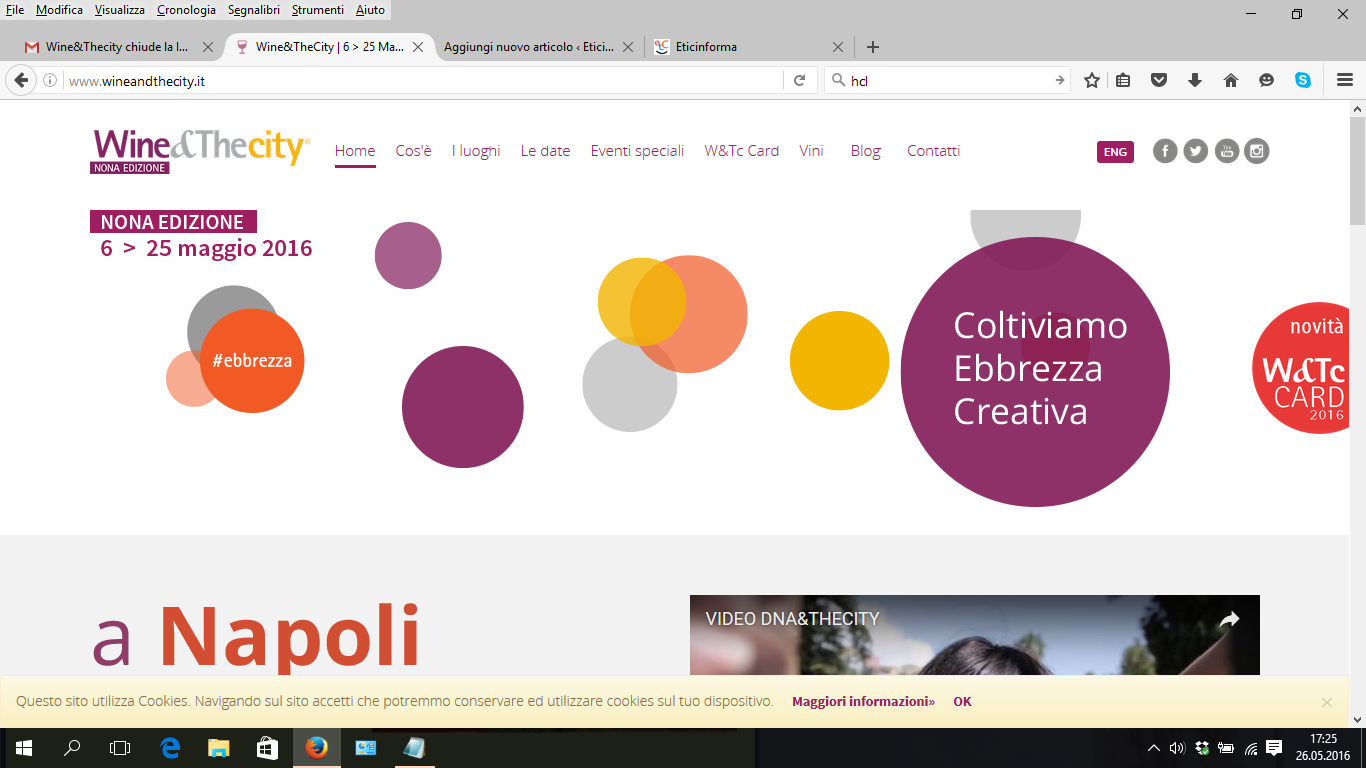
Task: Click the Wine&Thecity logo
Action: click(201, 151)
